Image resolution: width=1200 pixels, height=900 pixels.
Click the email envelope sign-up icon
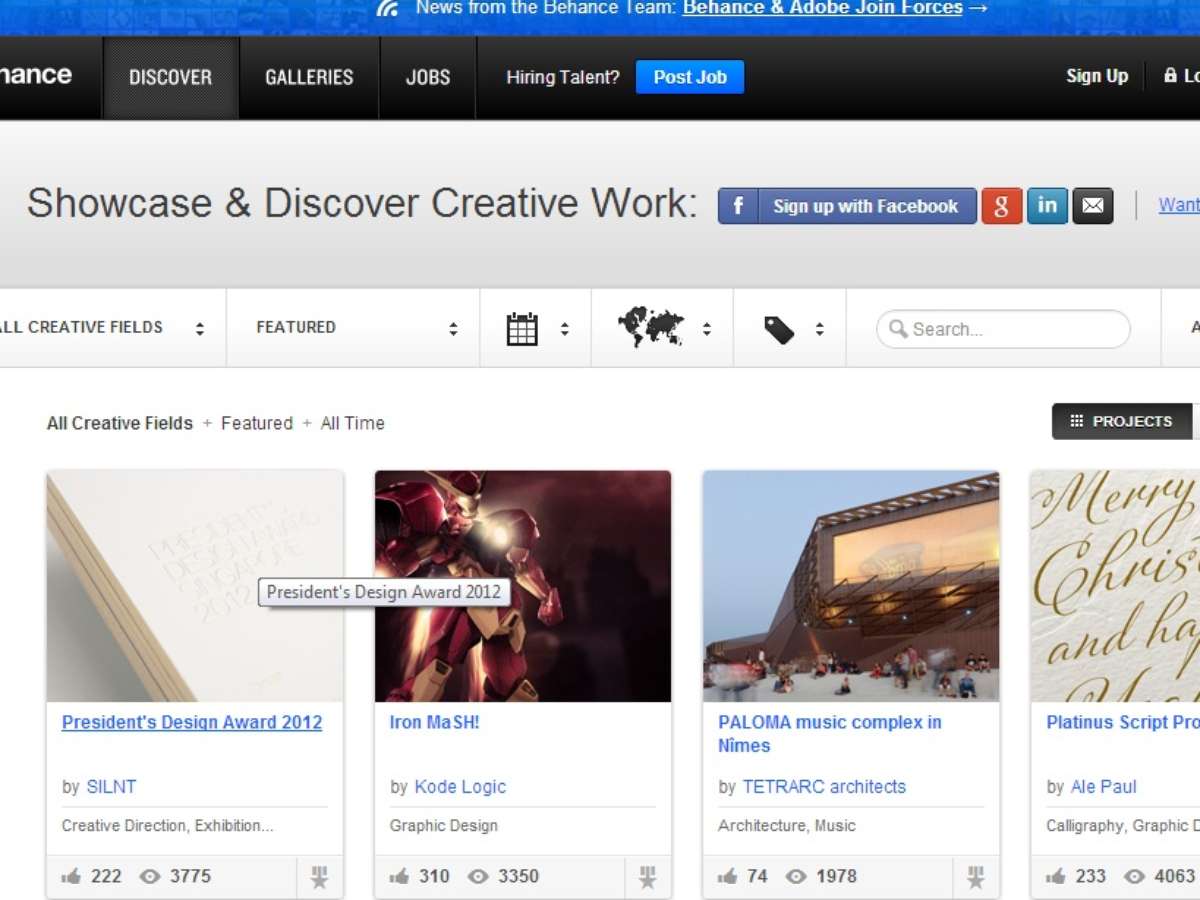click(1093, 206)
